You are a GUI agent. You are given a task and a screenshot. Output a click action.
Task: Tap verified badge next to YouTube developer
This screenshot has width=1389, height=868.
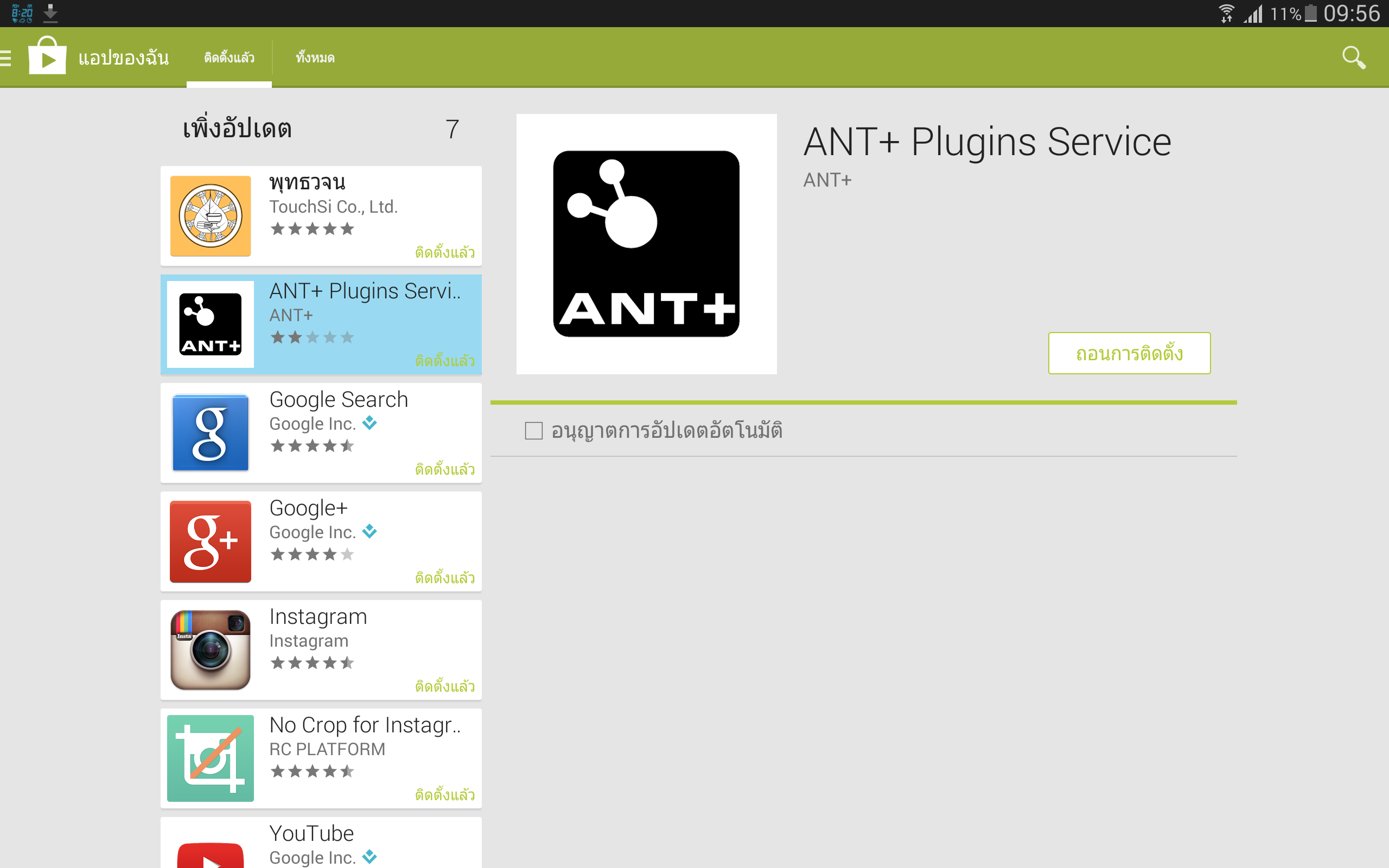(369, 857)
